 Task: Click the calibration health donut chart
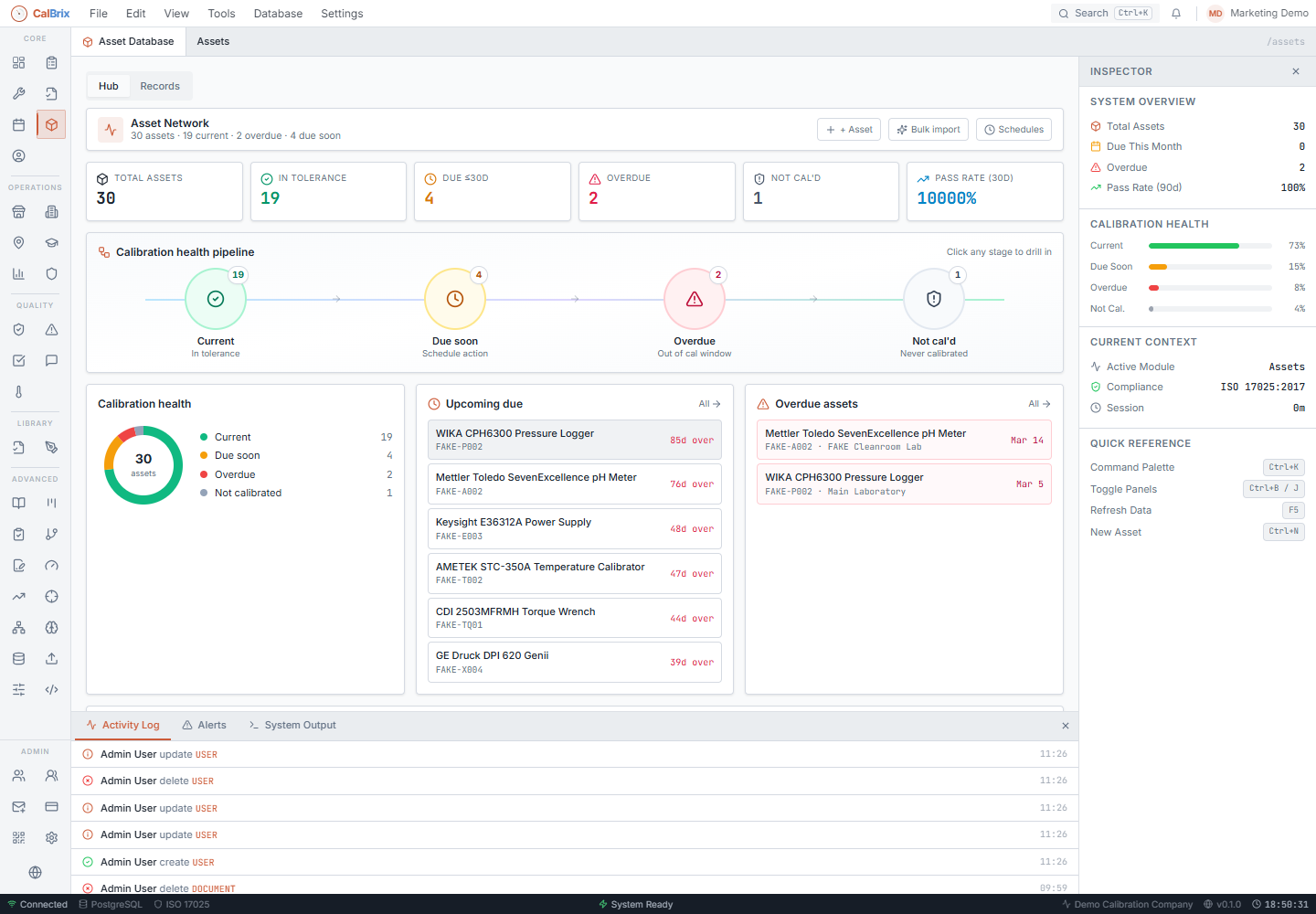click(x=143, y=464)
